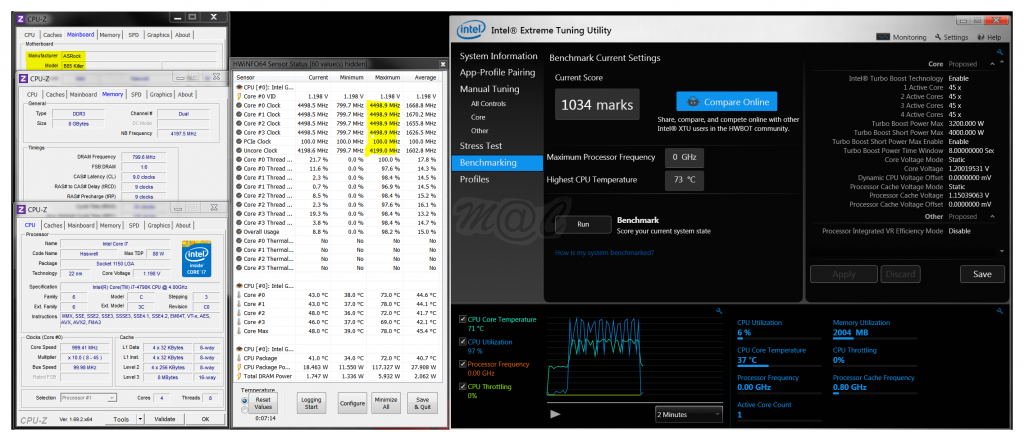Open 'How is my system benchmarked?' link
1024x440 pixels.
coord(605,252)
